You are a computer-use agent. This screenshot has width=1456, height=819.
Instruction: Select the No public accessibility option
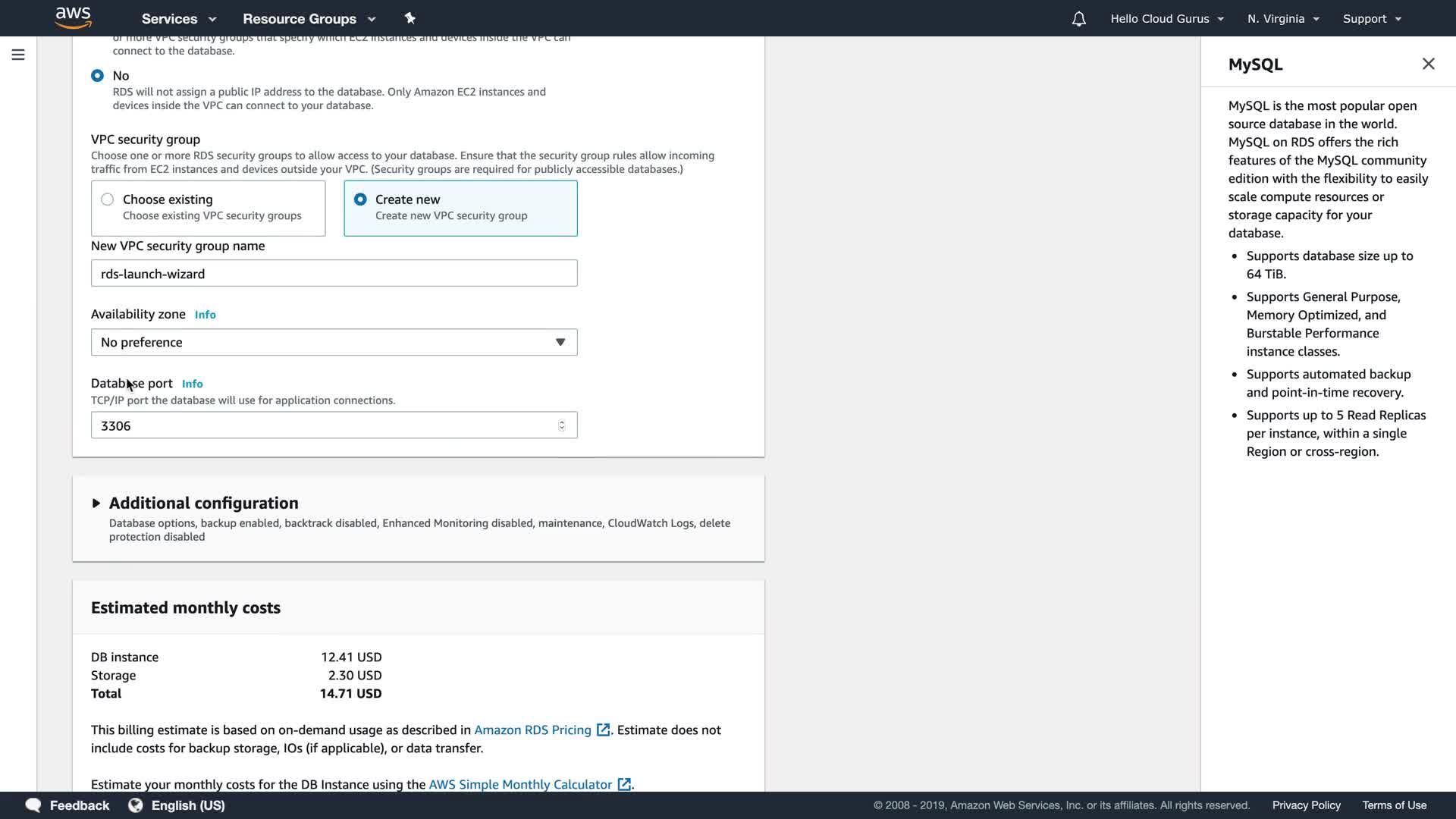[97, 76]
